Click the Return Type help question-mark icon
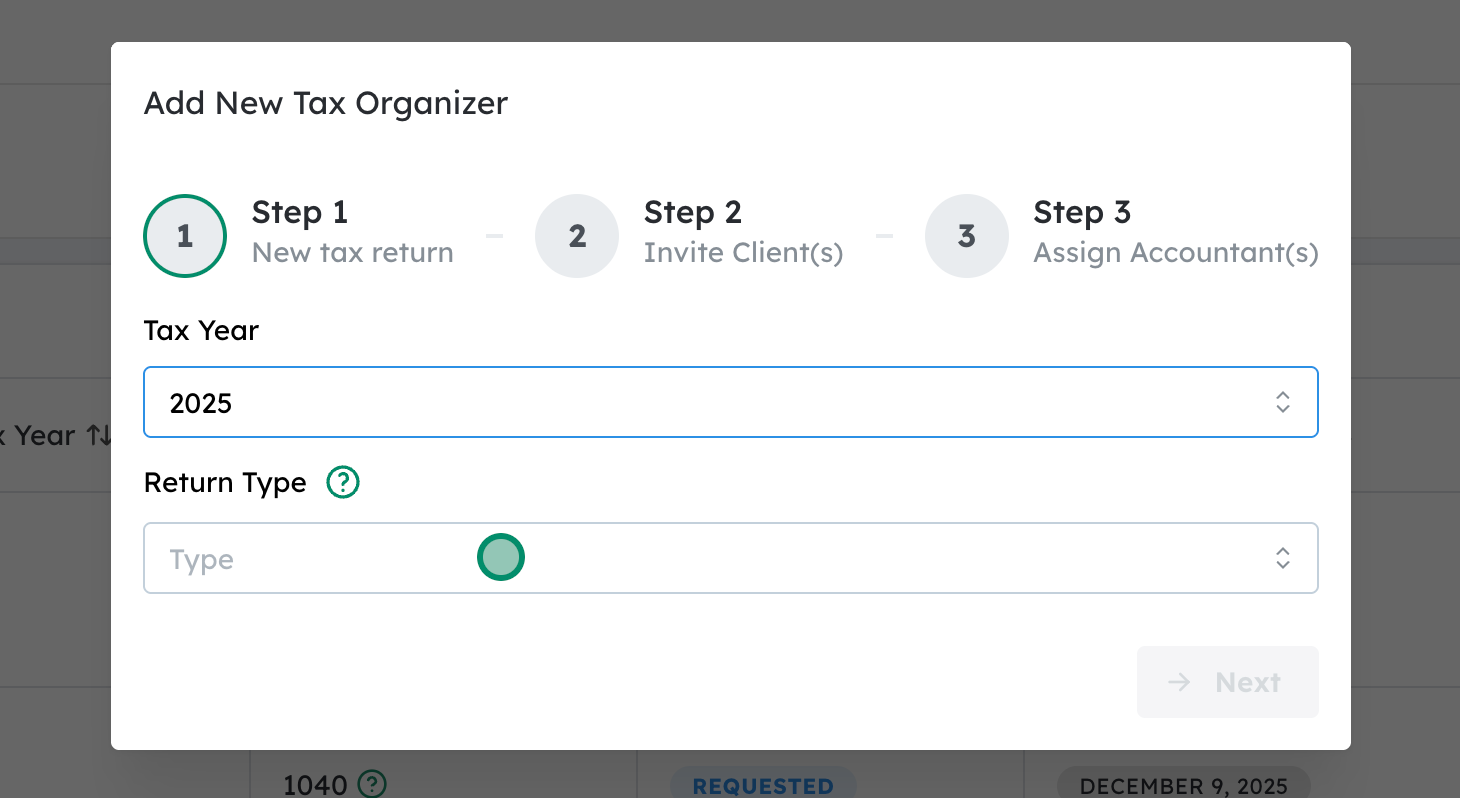Viewport: 1460px width, 798px height. (343, 483)
